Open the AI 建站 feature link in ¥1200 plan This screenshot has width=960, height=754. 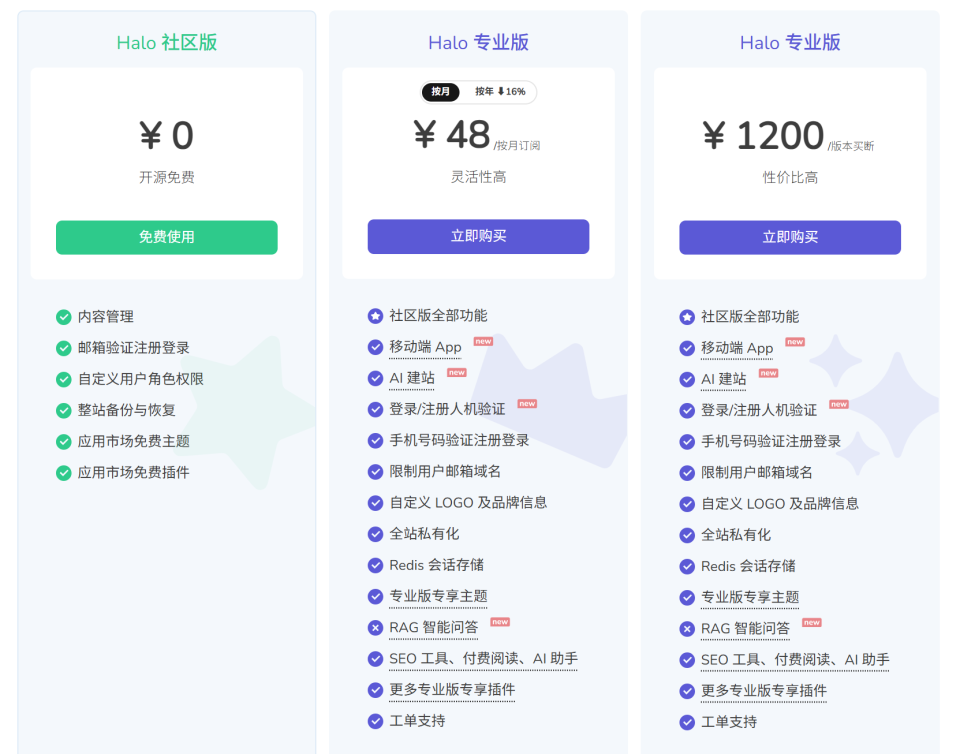coord(724,379)
